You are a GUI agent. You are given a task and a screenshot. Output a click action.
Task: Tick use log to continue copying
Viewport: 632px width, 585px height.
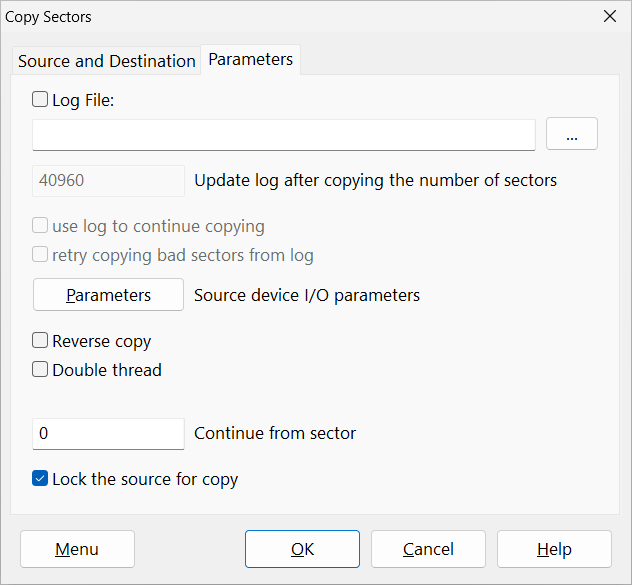pos(41,226)
